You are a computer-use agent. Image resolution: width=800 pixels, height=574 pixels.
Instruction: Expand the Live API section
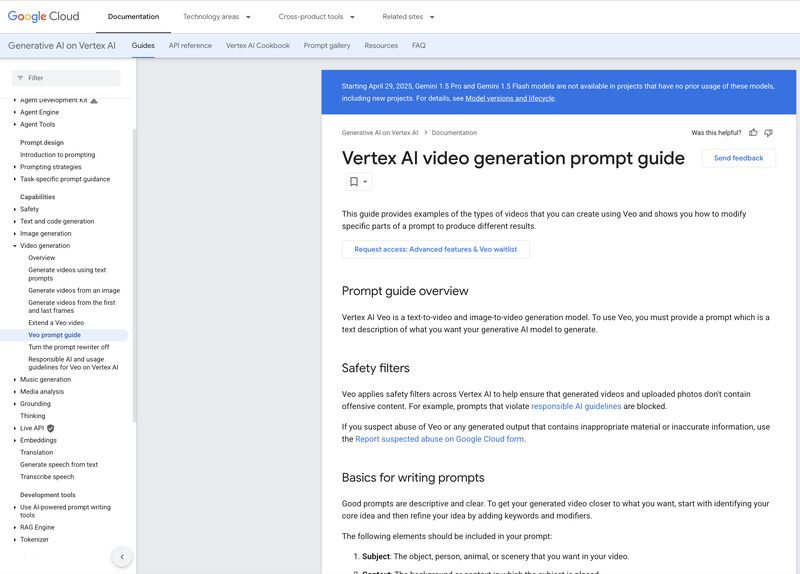(x=15, y=428)
